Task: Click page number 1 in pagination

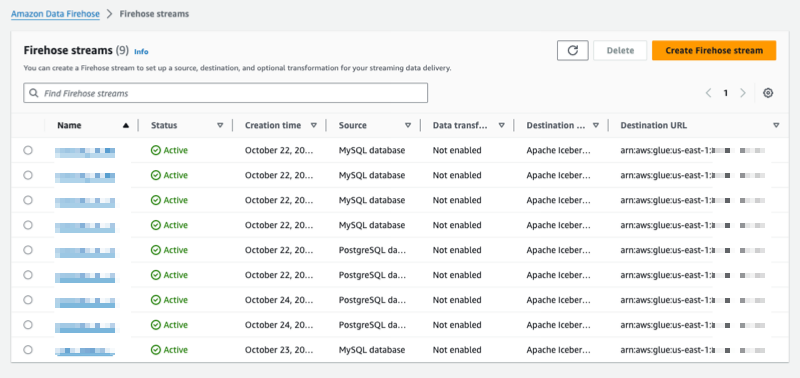Action: tap(726, 93)
